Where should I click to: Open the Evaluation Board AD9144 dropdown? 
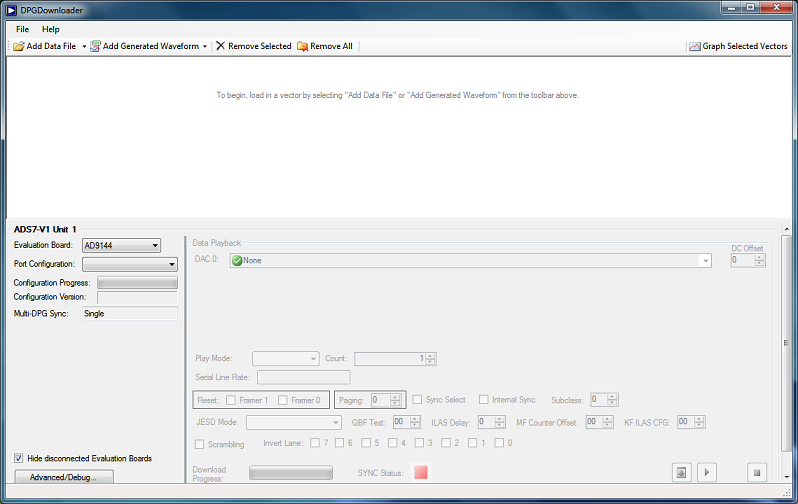point(120,245)
